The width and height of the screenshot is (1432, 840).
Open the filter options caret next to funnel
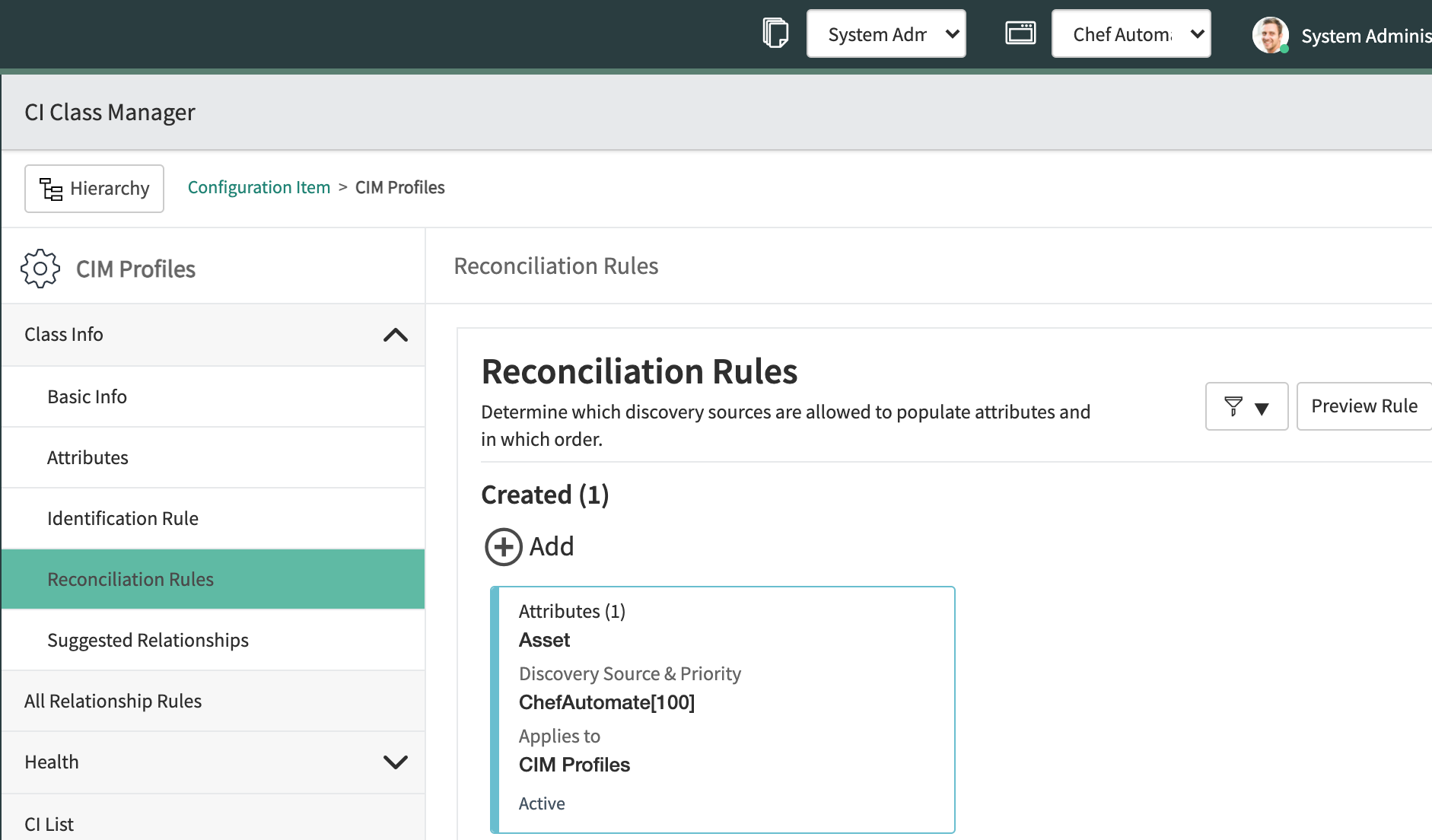pyautogui.click(x=1263, y=407)
